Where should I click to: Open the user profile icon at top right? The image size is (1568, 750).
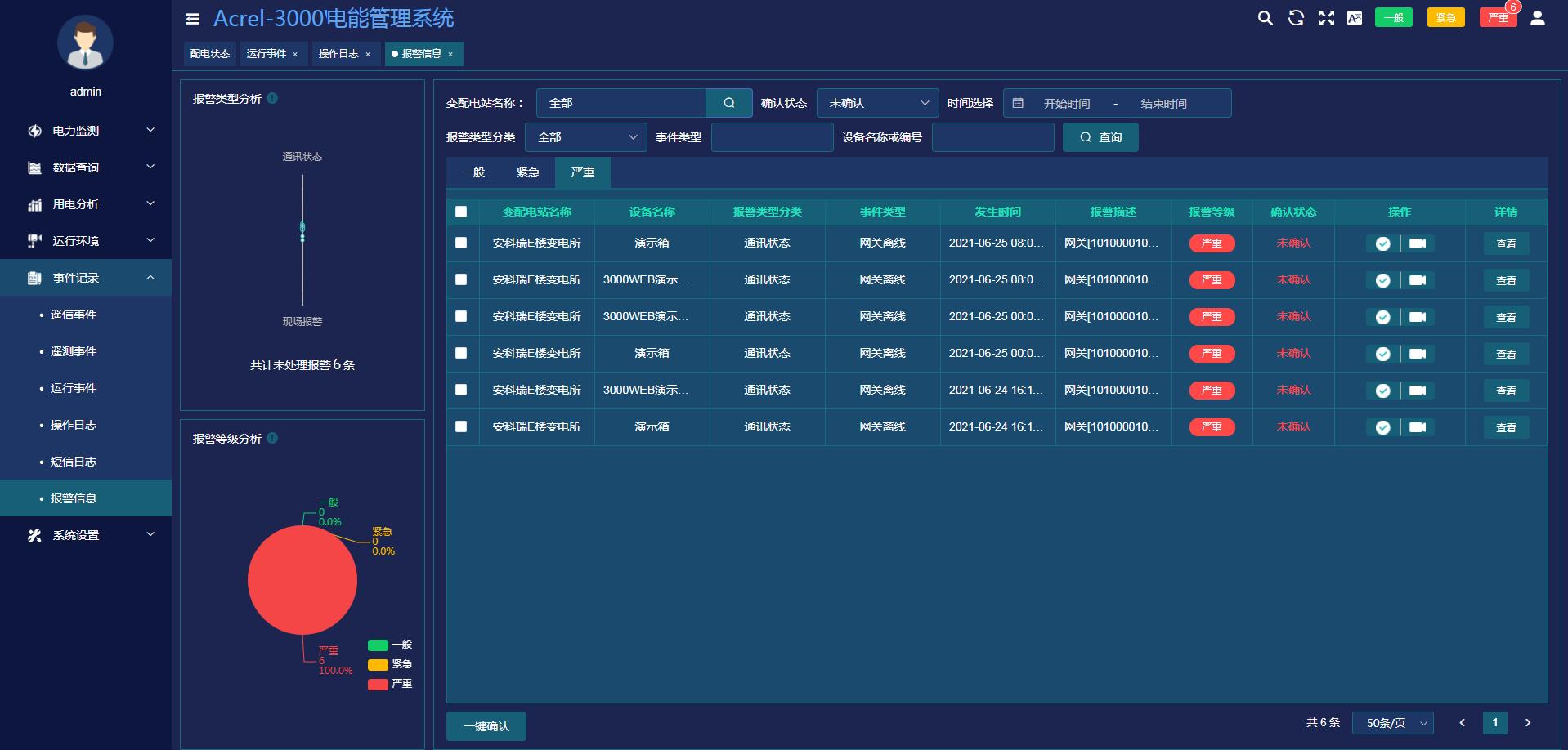(x=1537, y=18)
